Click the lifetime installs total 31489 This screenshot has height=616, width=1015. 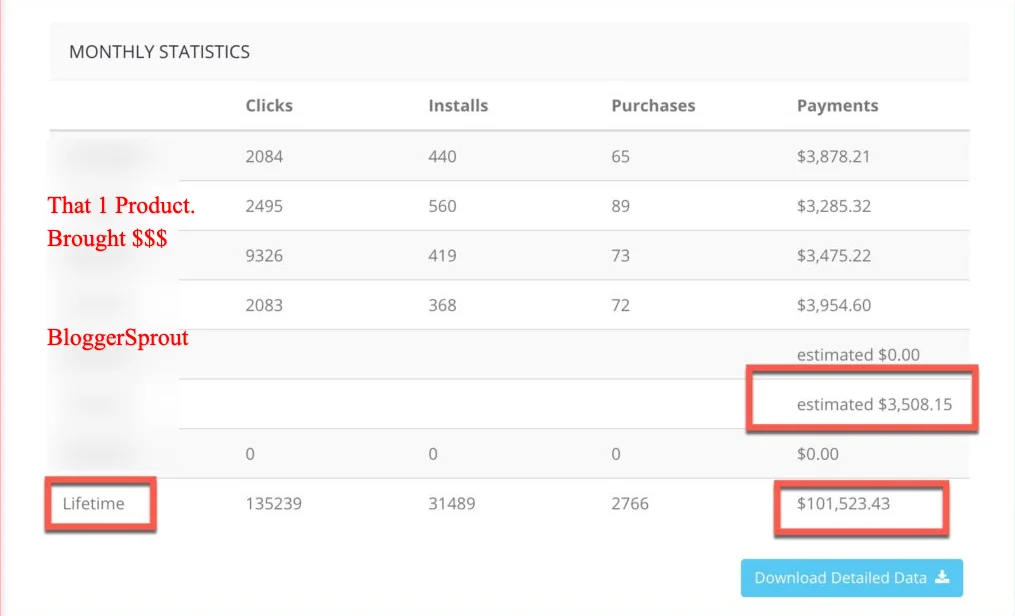(452, 504)
